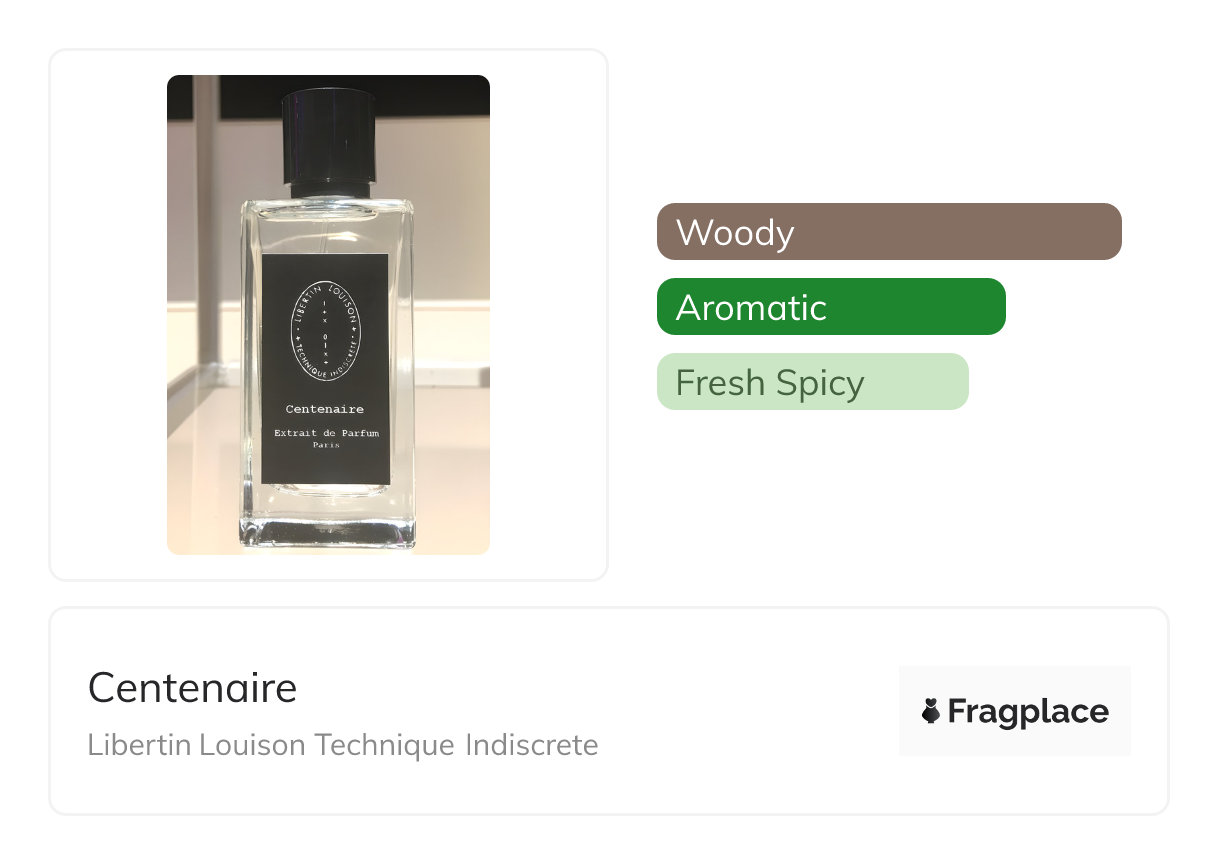This screenshot has width=1218, height=864.
Task: Click the Centenaire perfume title
Action: coord(193,688)
